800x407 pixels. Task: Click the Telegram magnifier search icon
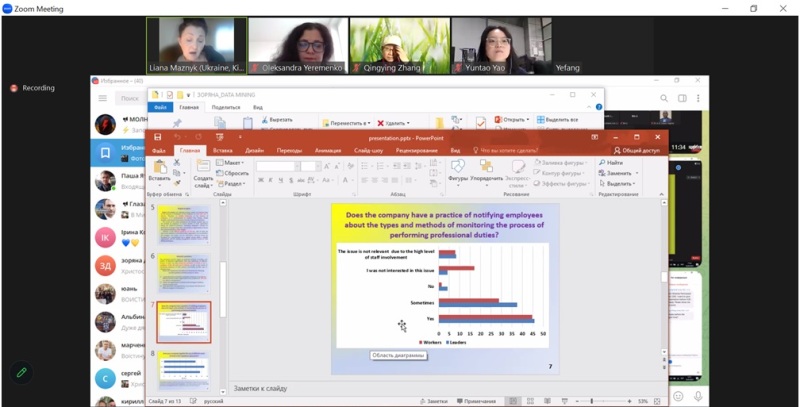(664, 98)
